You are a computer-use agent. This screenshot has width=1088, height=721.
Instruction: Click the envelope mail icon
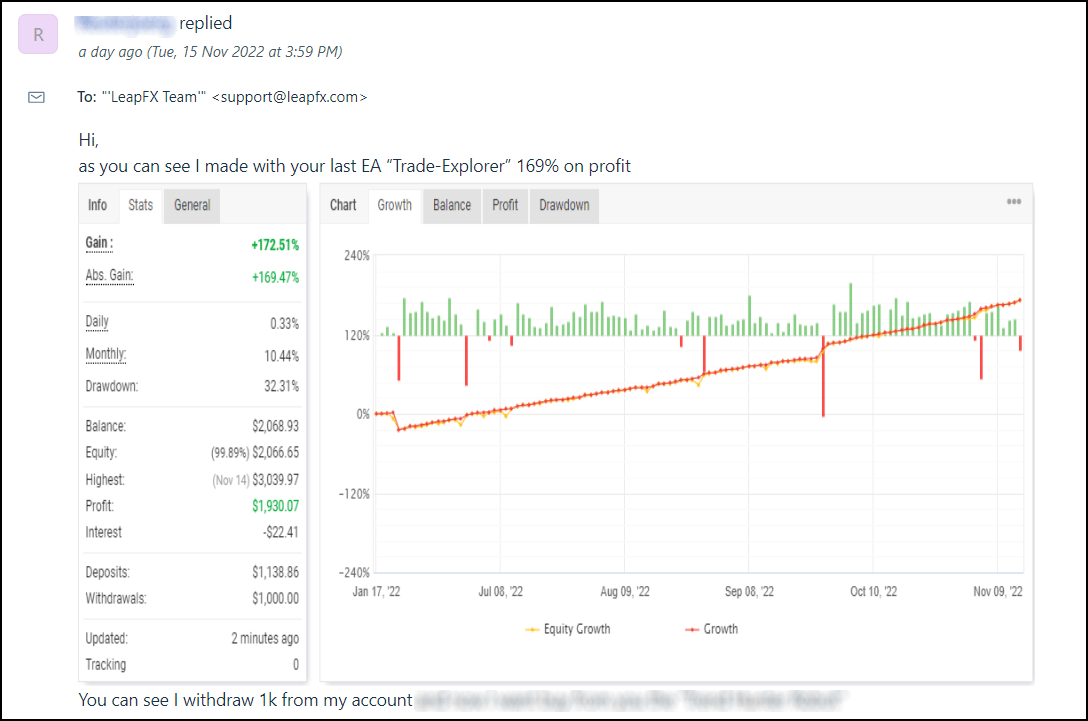point(36,97)
